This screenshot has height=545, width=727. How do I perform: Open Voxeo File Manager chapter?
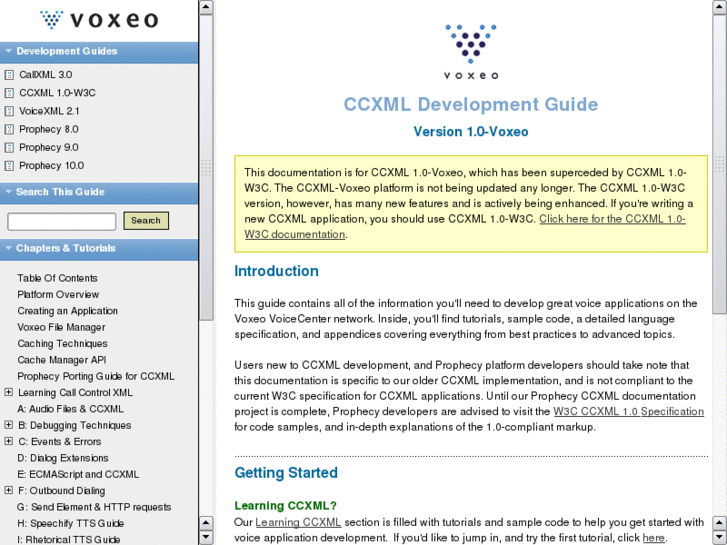(x=61, y=327)
